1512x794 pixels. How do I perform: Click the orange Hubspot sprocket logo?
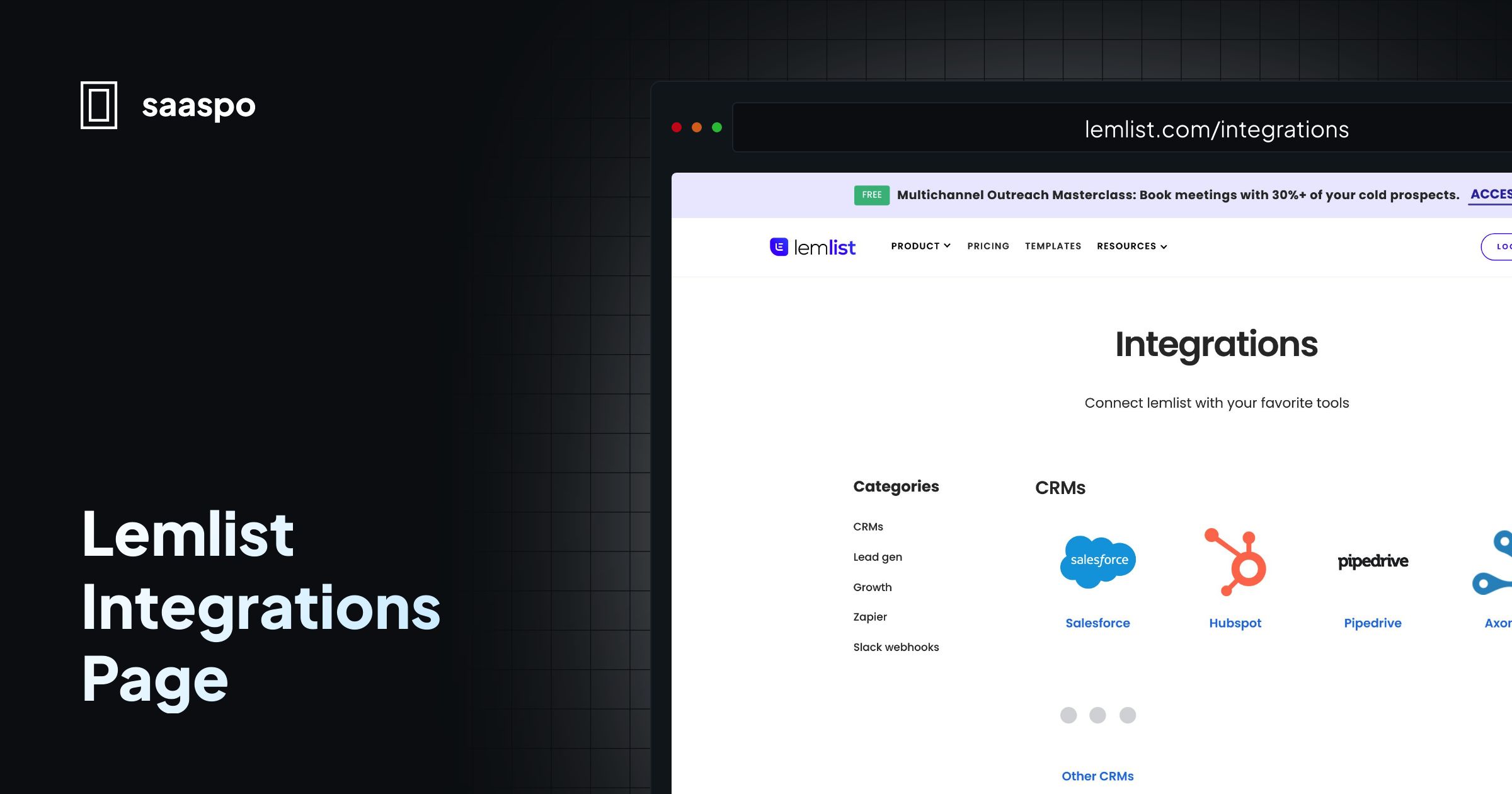pyautogui.click(x=1235, y=561)
